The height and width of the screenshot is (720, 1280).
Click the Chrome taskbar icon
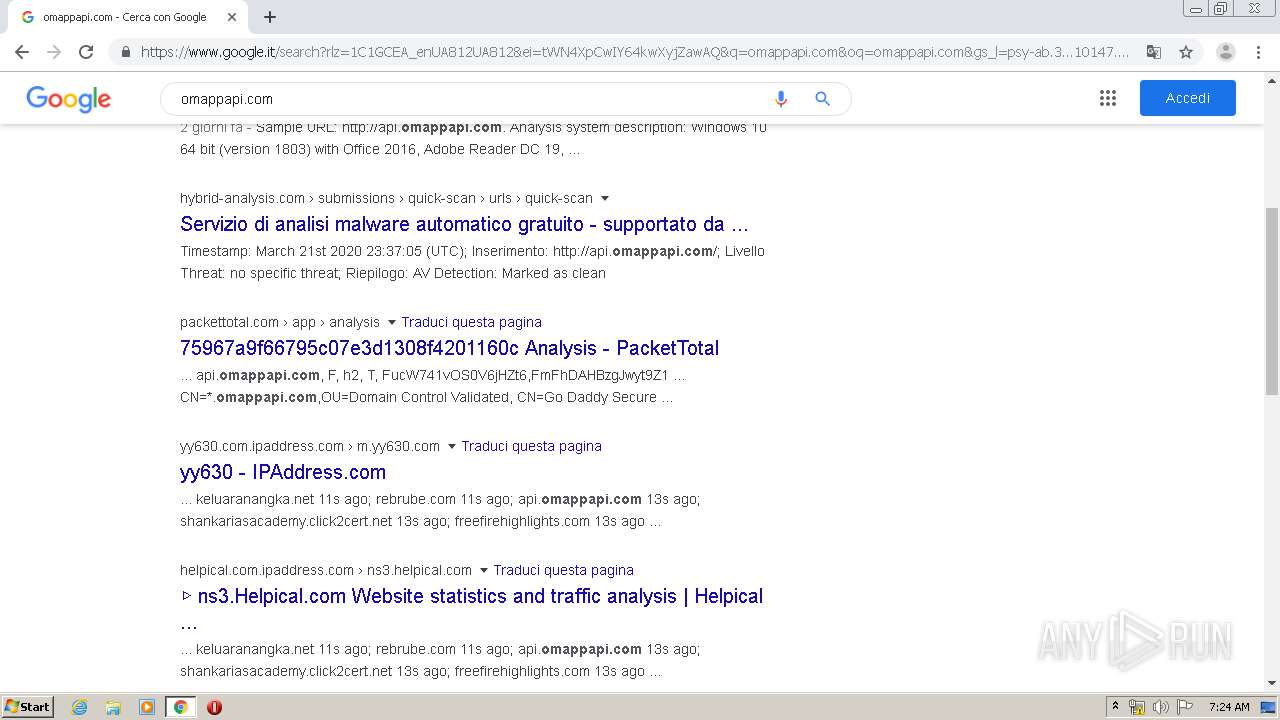click(x=181, y=707)
